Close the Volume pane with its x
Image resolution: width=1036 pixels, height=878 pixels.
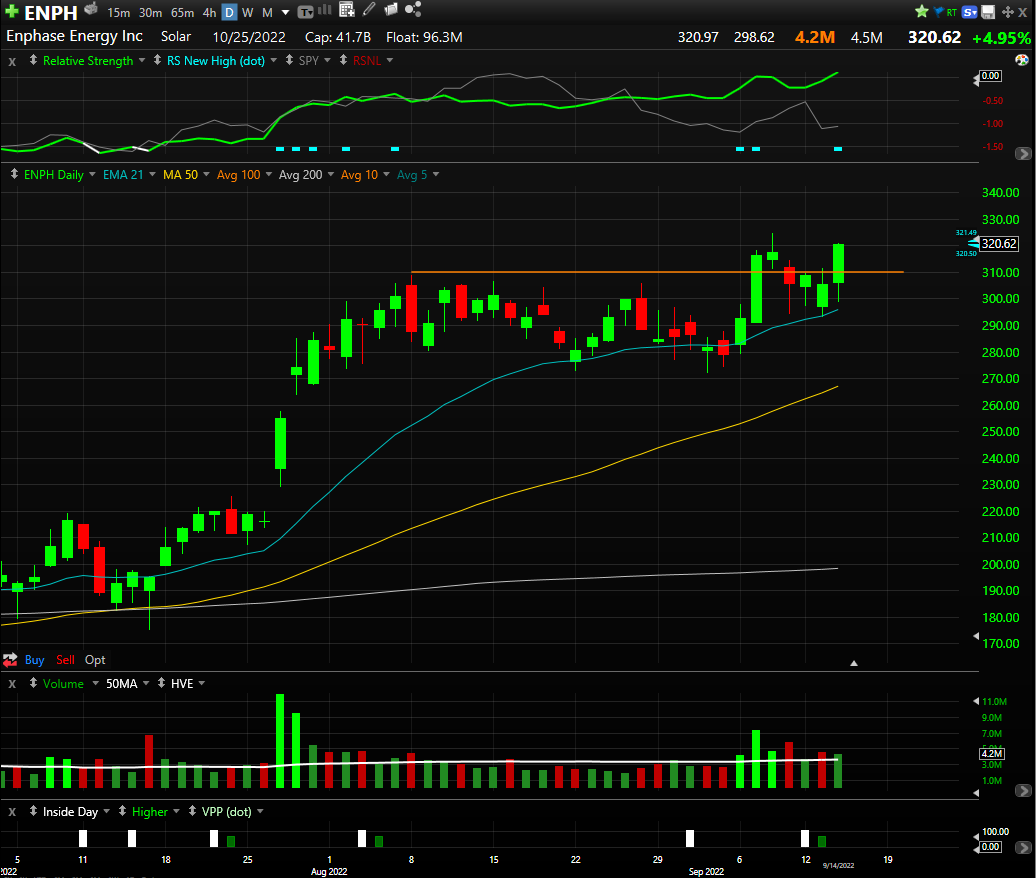click(x=12, y=684)
